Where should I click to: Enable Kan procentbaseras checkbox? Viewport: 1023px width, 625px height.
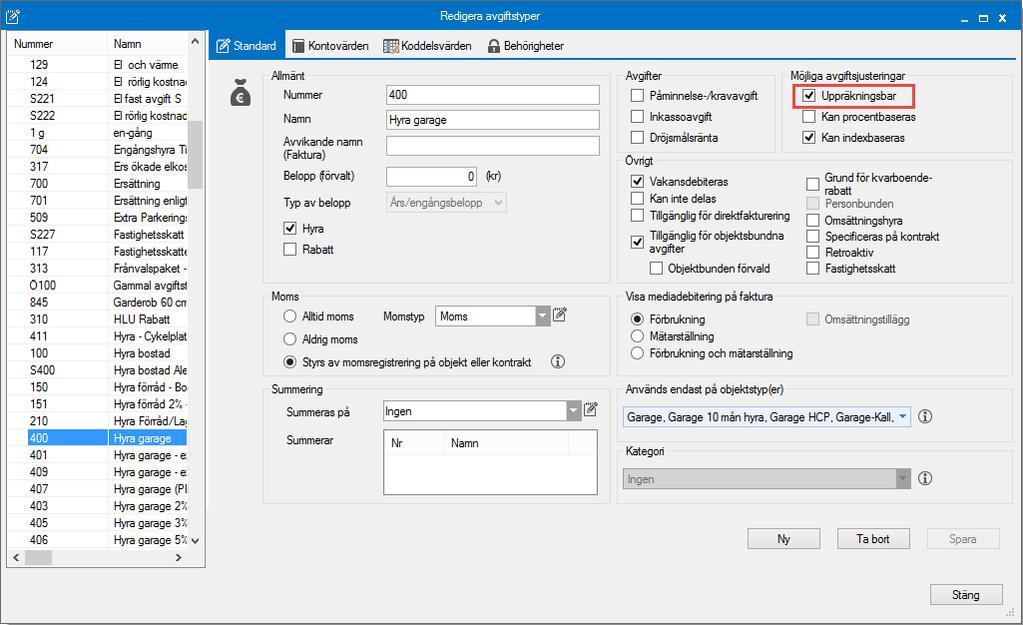point(809,117)
